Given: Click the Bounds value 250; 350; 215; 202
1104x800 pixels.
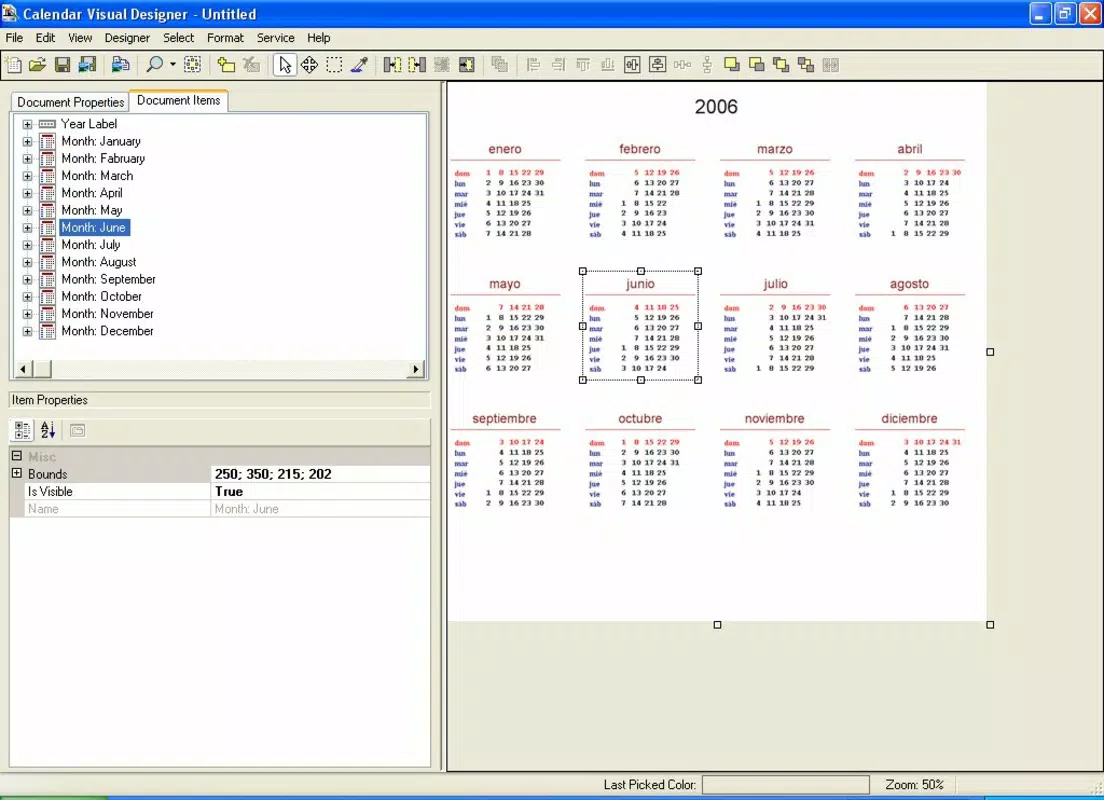Looking at the screenshot, I should coord(320,474).
